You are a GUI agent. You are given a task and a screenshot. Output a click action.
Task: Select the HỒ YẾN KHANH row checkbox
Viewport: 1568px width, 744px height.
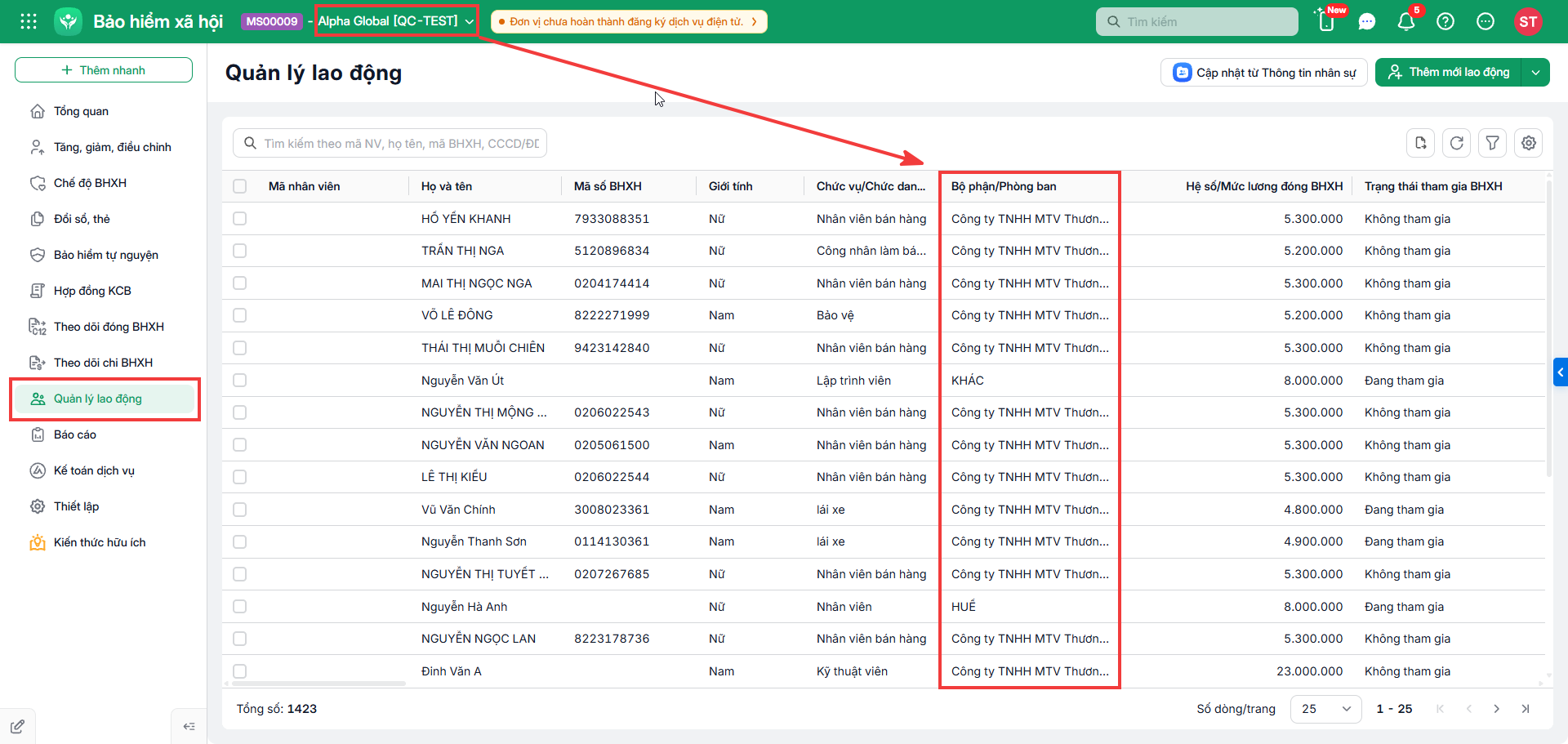[239, 218]
